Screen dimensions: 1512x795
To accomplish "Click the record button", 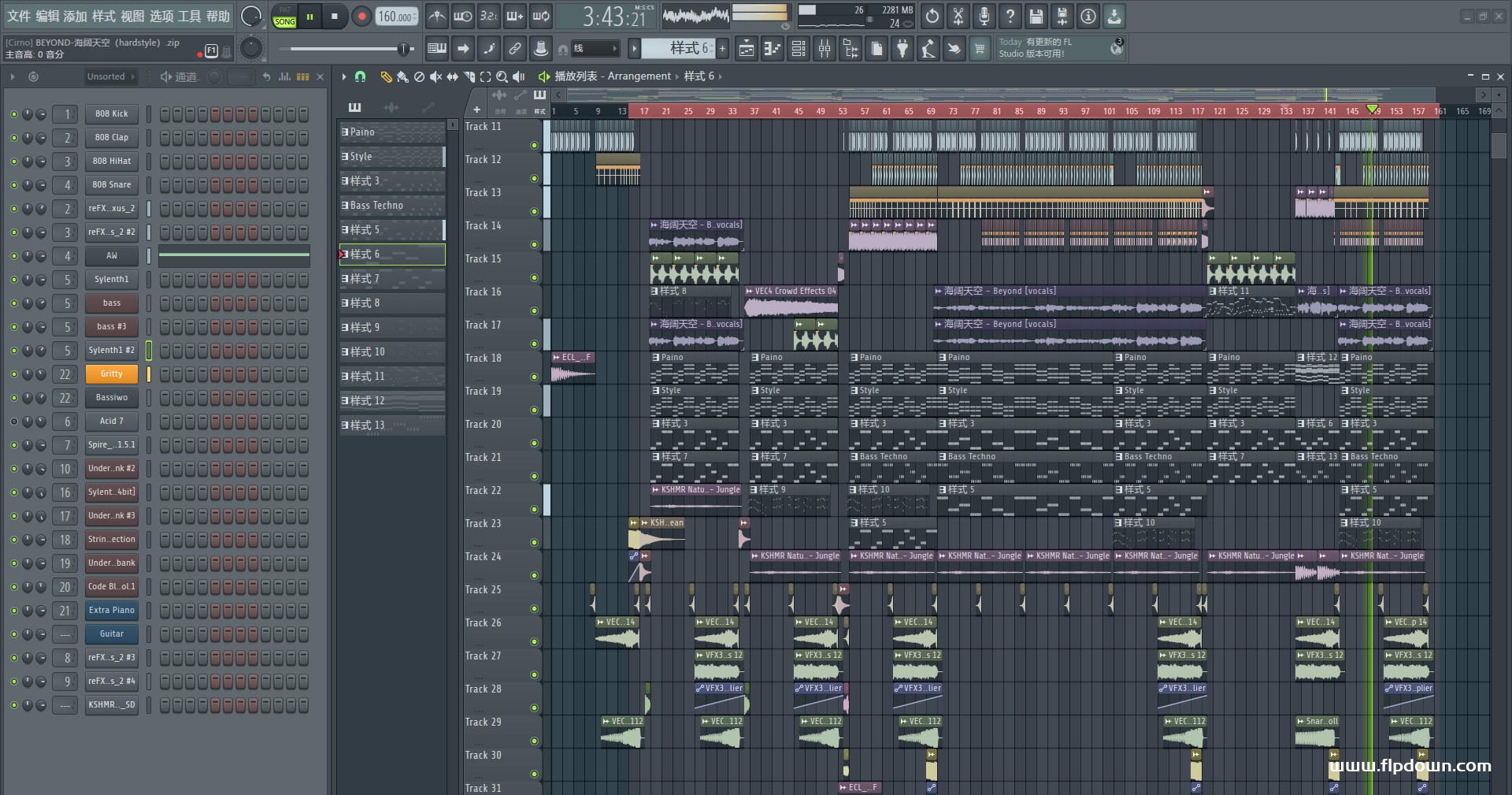I will (x=361, y=17).
